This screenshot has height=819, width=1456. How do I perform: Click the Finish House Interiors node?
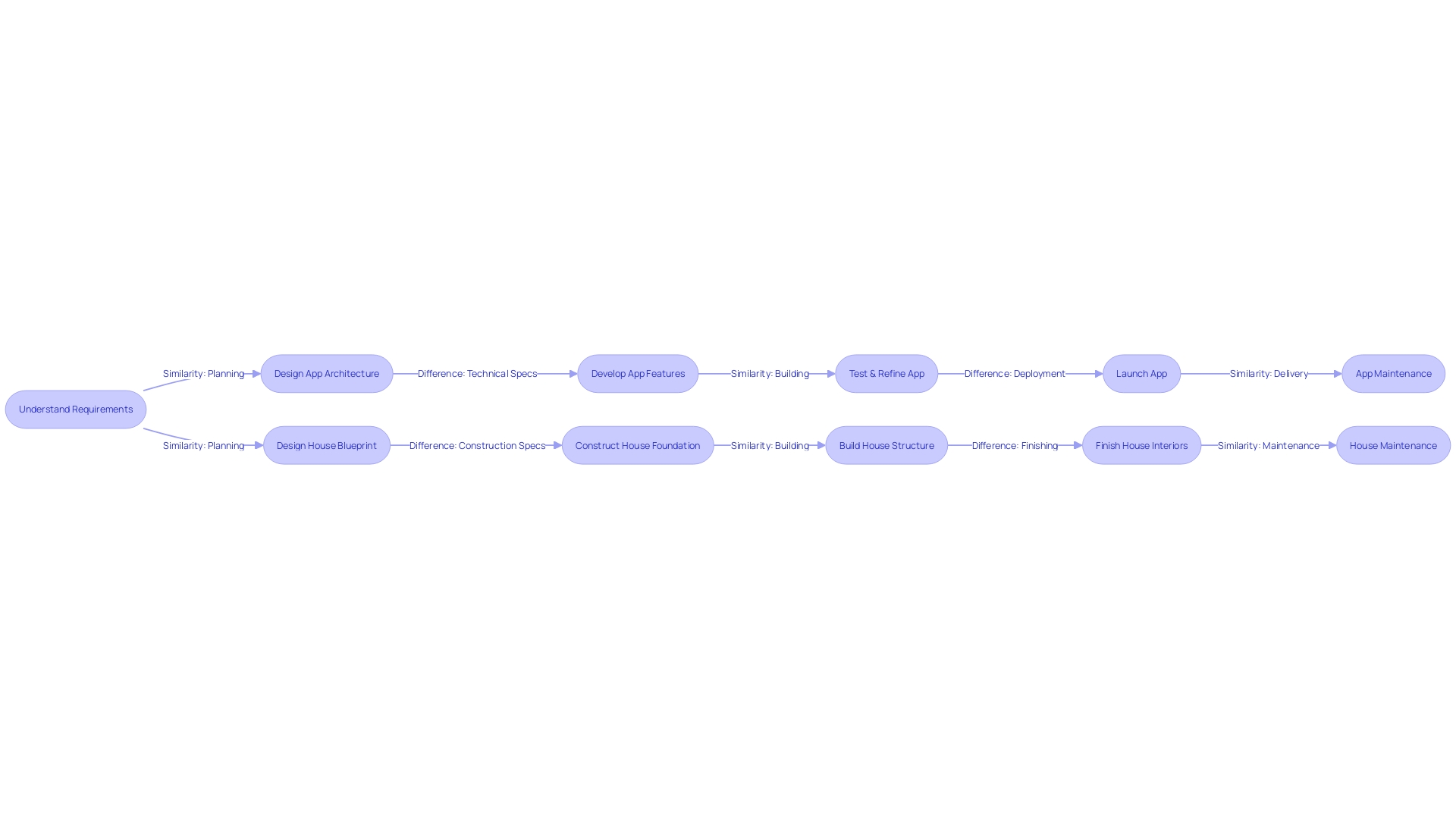point(1141,445)
